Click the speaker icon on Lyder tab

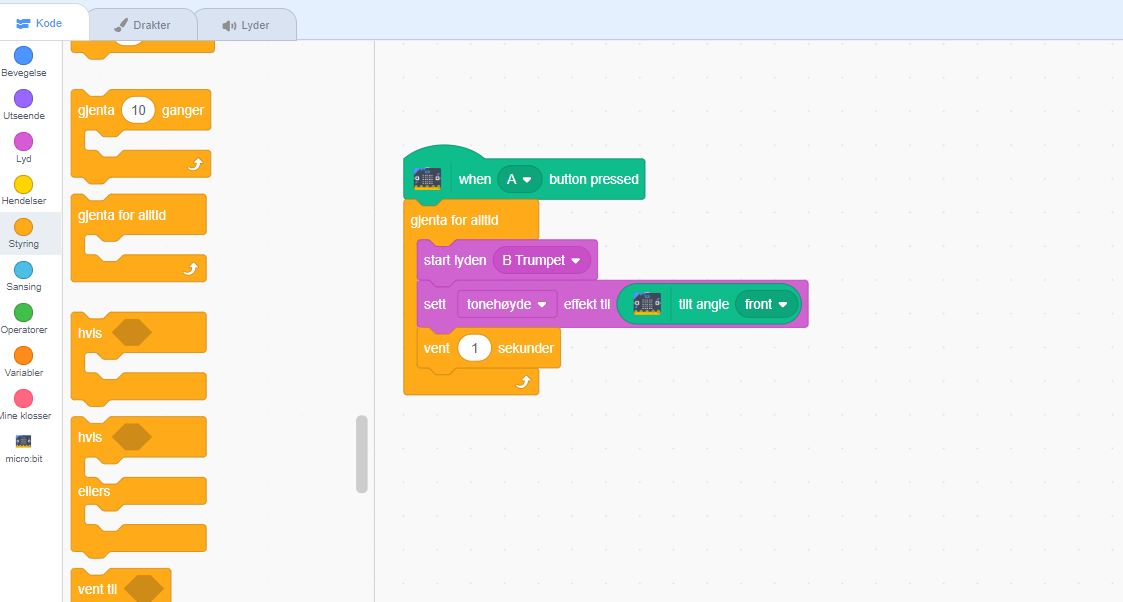point(229,26)
